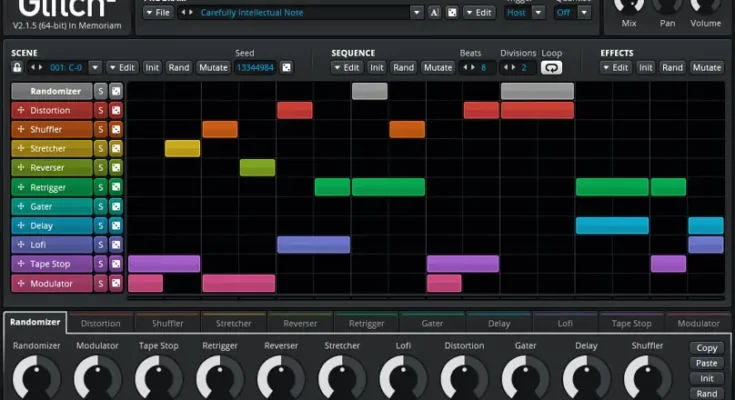The width and height of the screenshot is (735, 400).
Task: Click the dice icon on the Reverser row
Action: pos(116,168)
